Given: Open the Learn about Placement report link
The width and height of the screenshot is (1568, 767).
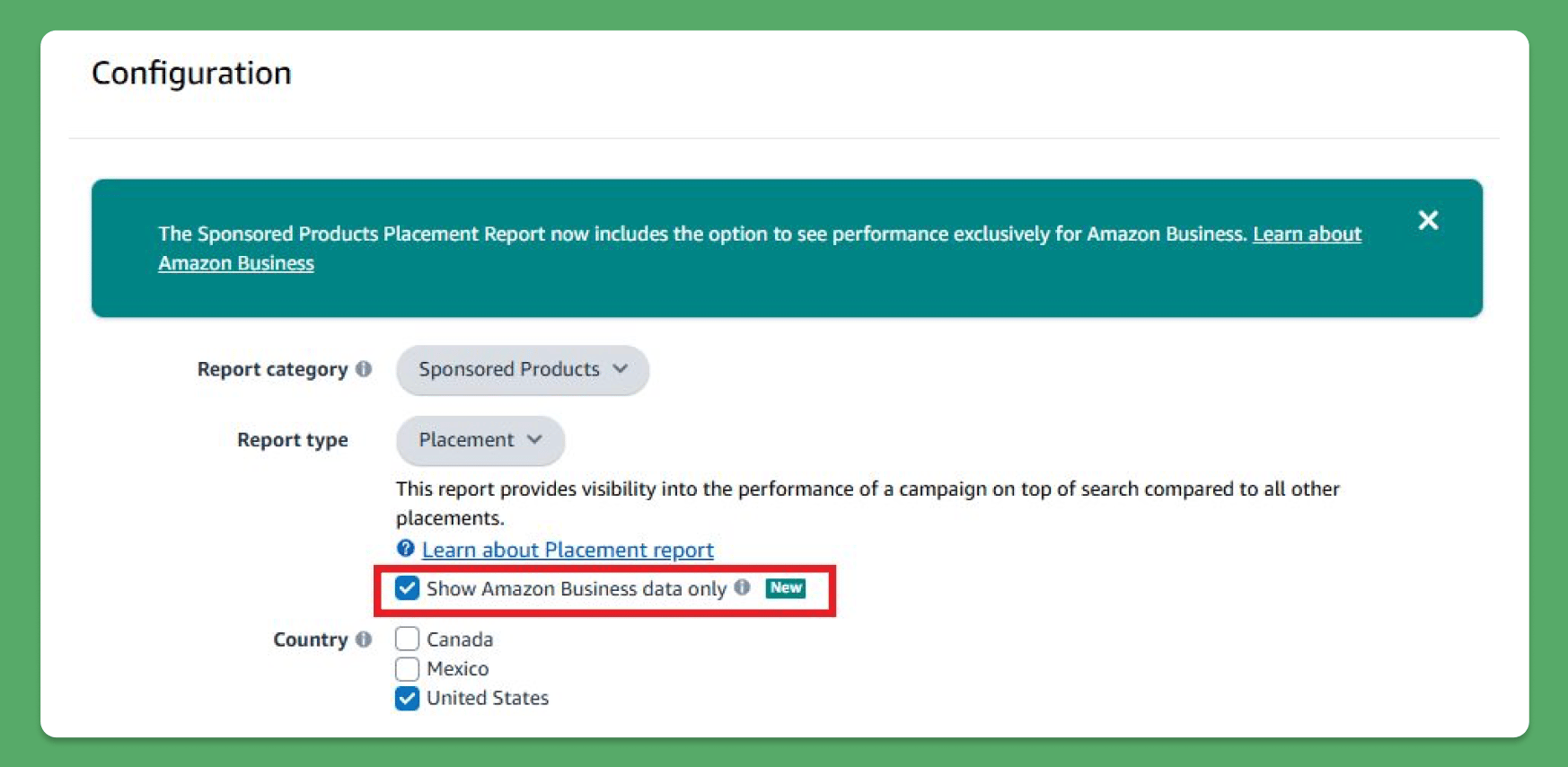Looking at the screenshot, I should tap(568, 550).
